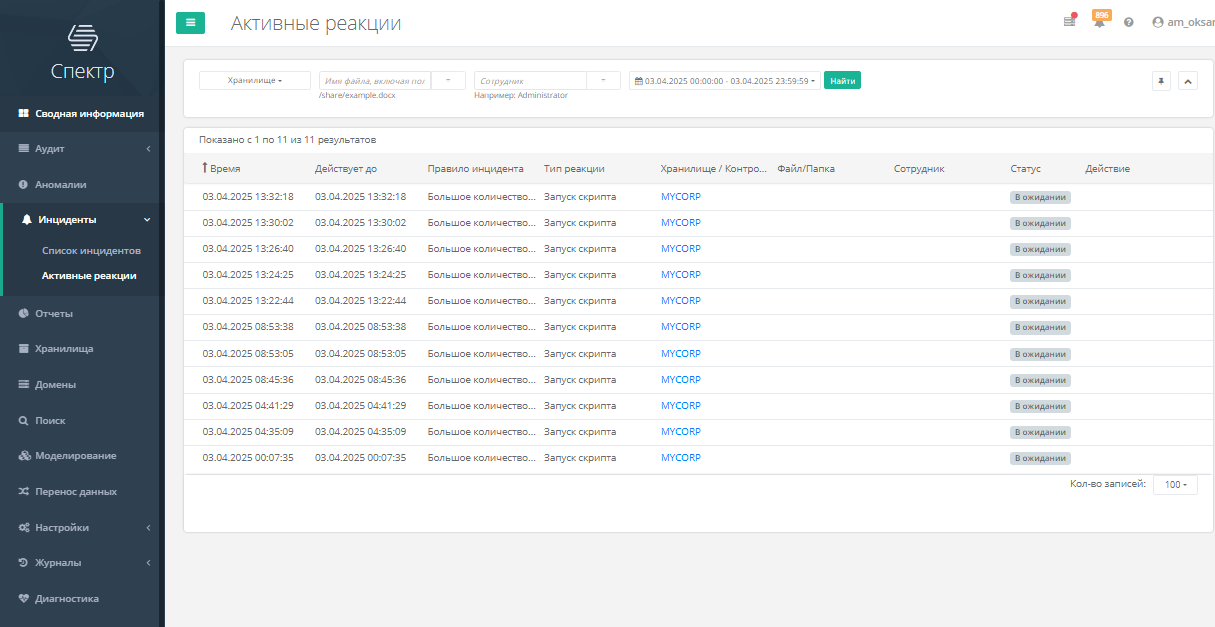This screenshot has width=1215, height=627.
Task: Open Моделирование in the sidebar
Action: [81, 456]
